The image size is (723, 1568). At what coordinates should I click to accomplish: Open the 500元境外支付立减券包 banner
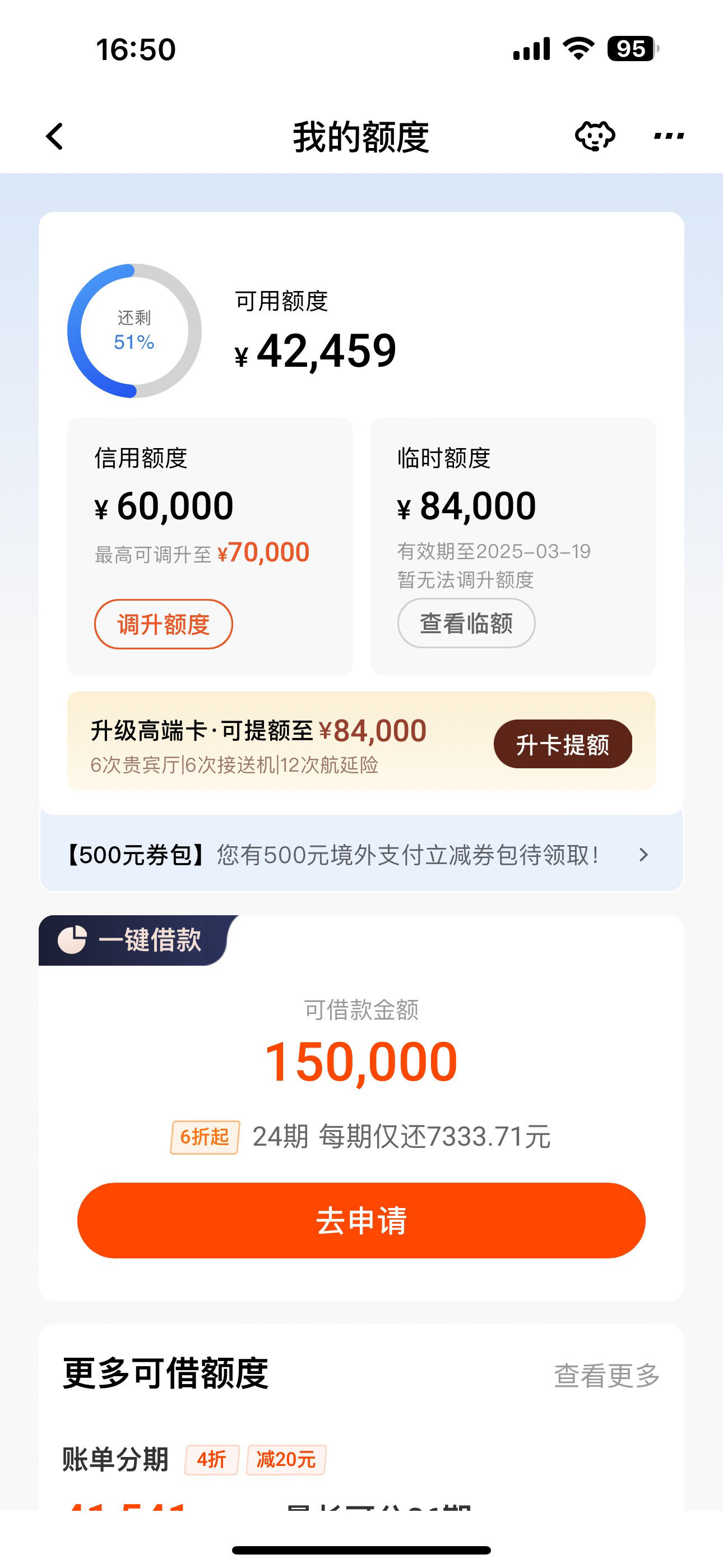(361, 855)
